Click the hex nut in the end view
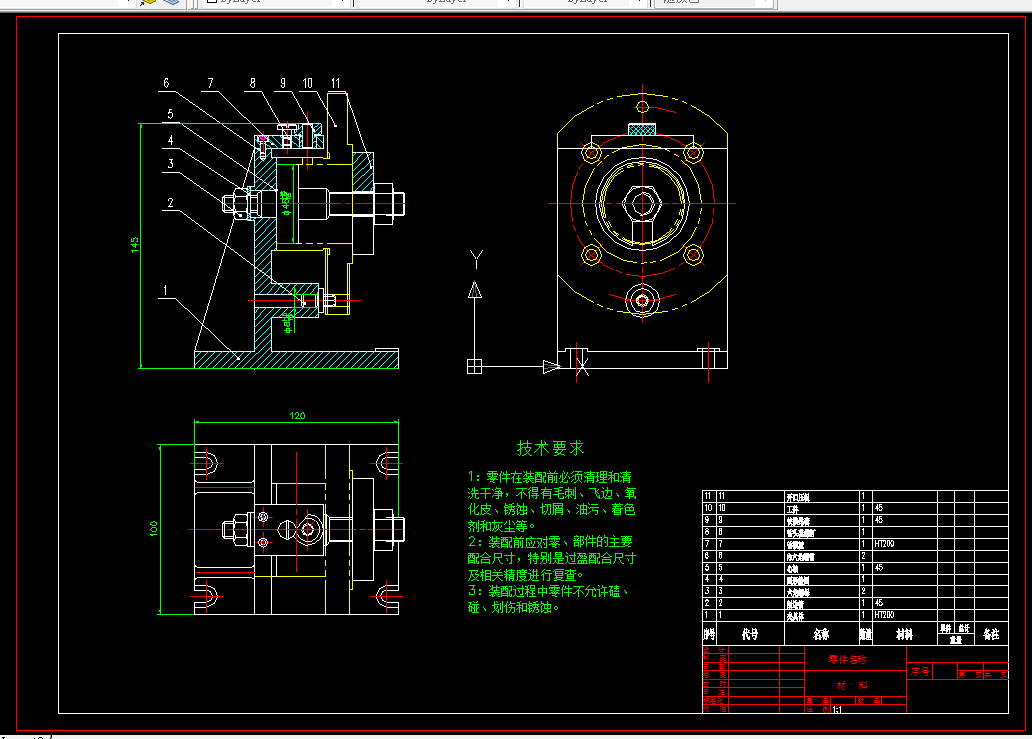 tap(642, 203)
